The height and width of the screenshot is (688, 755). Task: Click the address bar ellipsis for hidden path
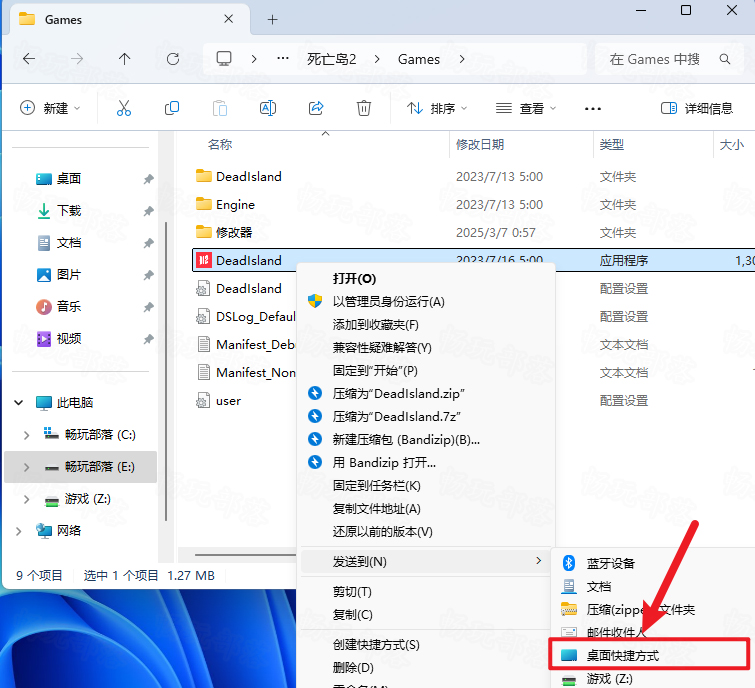click(x=283, y=58)
